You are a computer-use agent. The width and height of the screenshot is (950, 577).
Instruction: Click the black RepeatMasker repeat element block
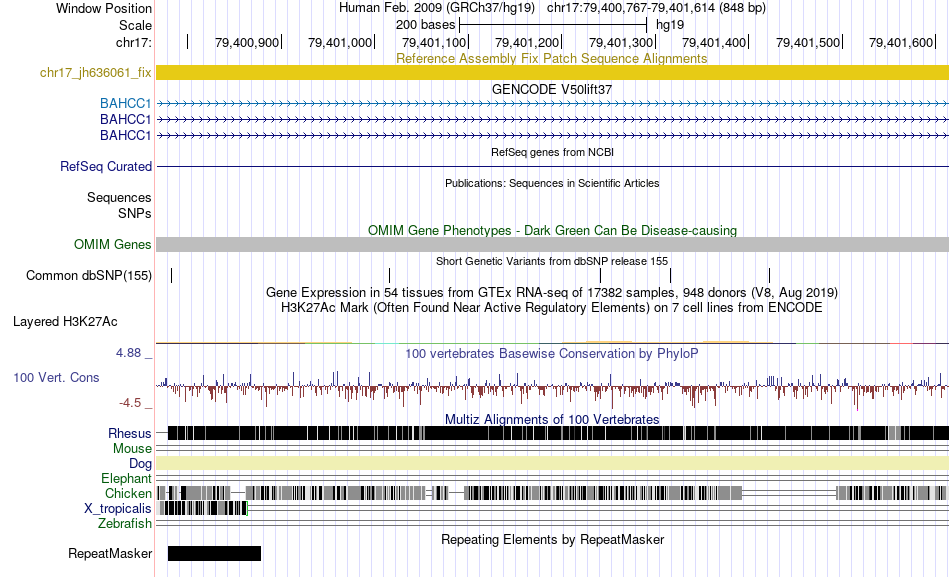[x=214, y=553]
